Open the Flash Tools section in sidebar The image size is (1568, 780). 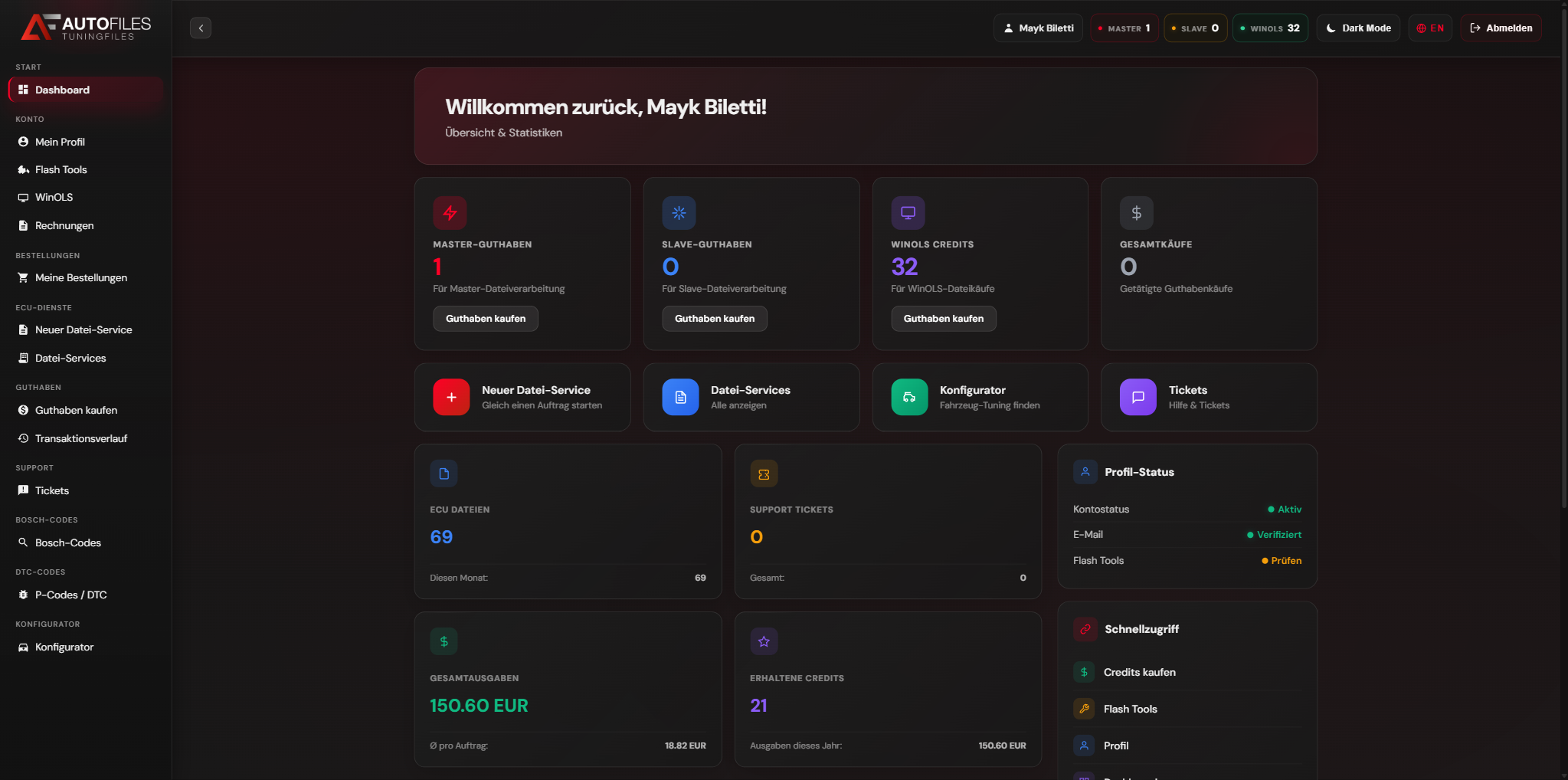(x=60, y=169)
